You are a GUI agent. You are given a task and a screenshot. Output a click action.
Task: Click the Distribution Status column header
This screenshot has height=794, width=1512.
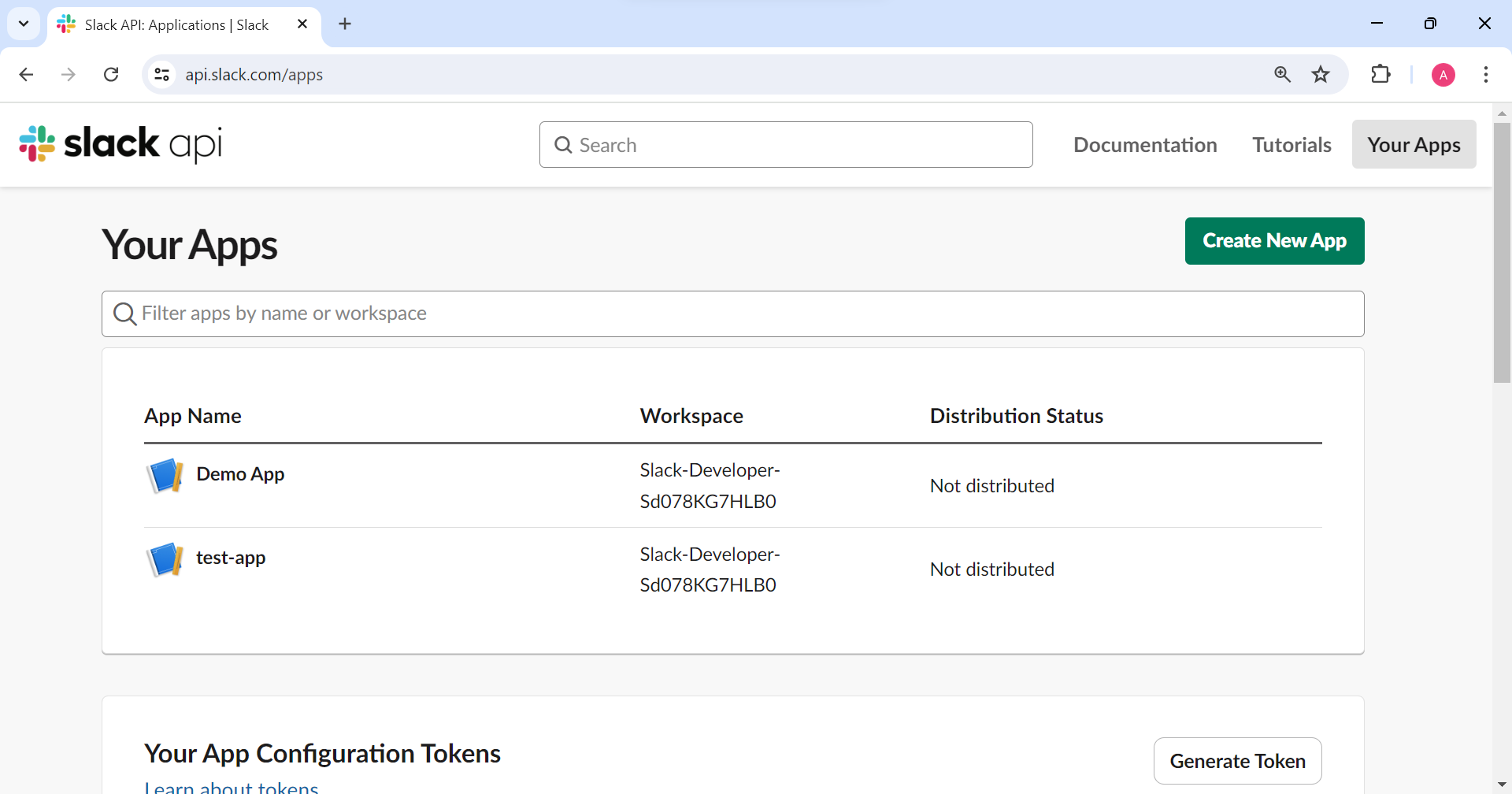coord(1017,416)
